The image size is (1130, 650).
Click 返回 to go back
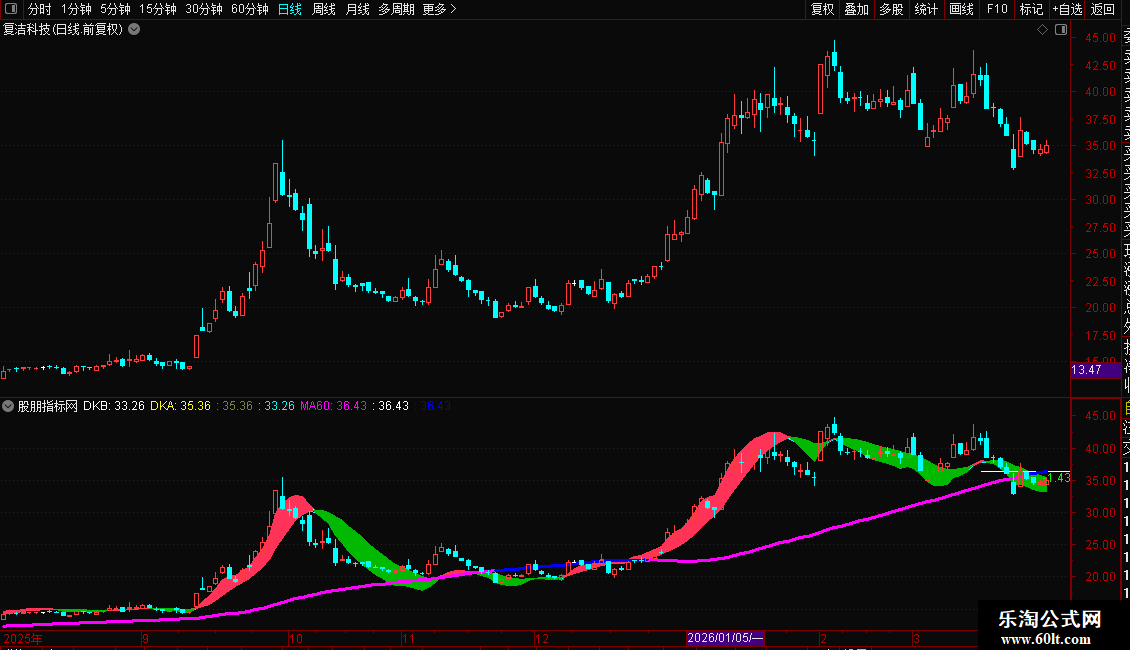1103,9
